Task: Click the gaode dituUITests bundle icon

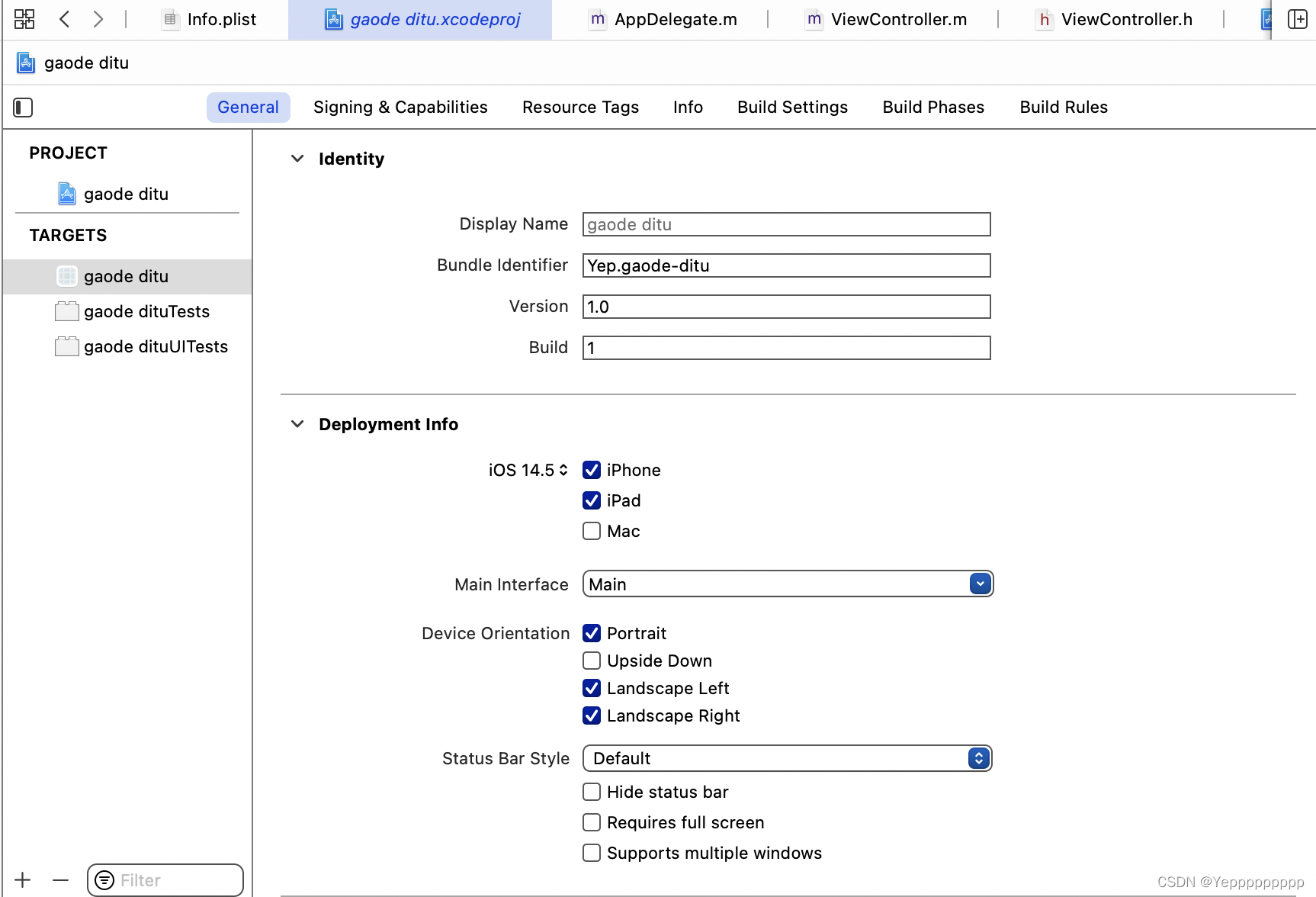Action: [x=67, y=346]
